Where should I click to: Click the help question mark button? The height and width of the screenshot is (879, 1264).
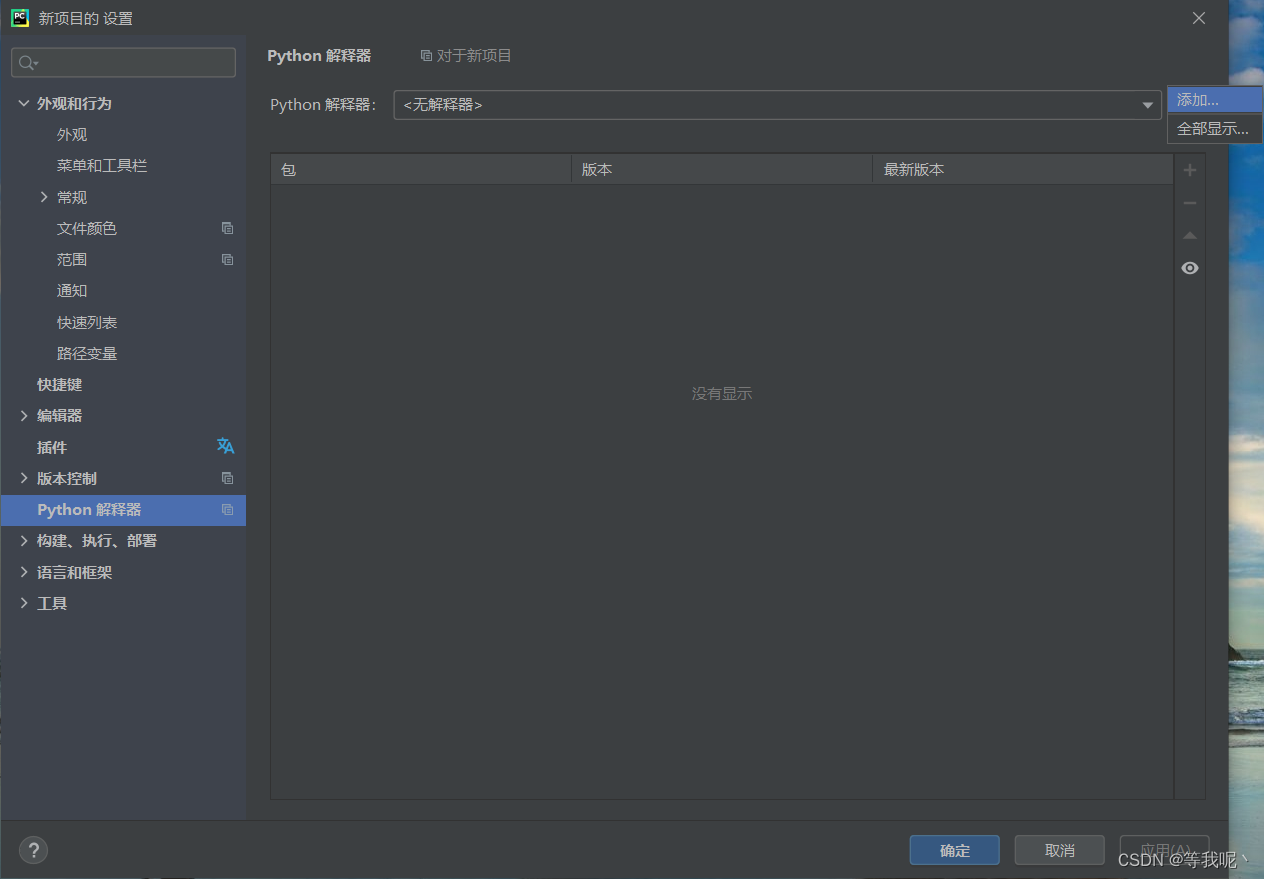[x=33, y=850]
